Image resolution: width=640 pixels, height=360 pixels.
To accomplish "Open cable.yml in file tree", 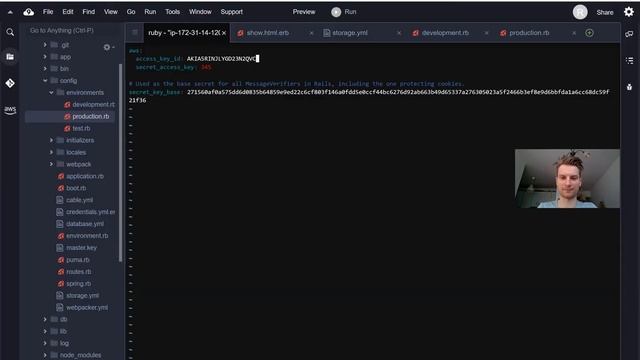I will [x=79, y=200].
